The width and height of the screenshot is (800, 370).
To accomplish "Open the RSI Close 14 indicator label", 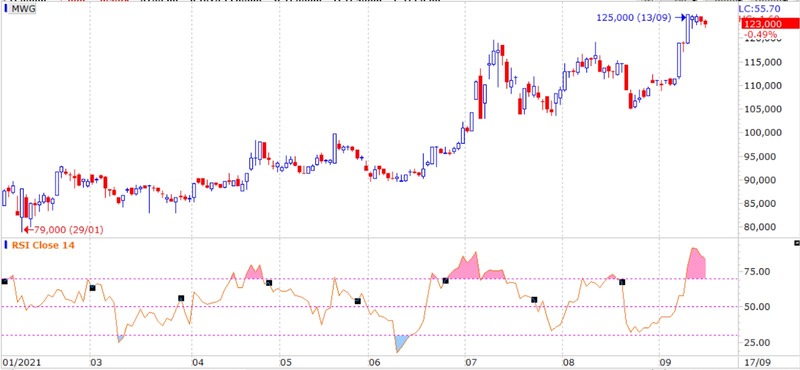I will (43, 245).
